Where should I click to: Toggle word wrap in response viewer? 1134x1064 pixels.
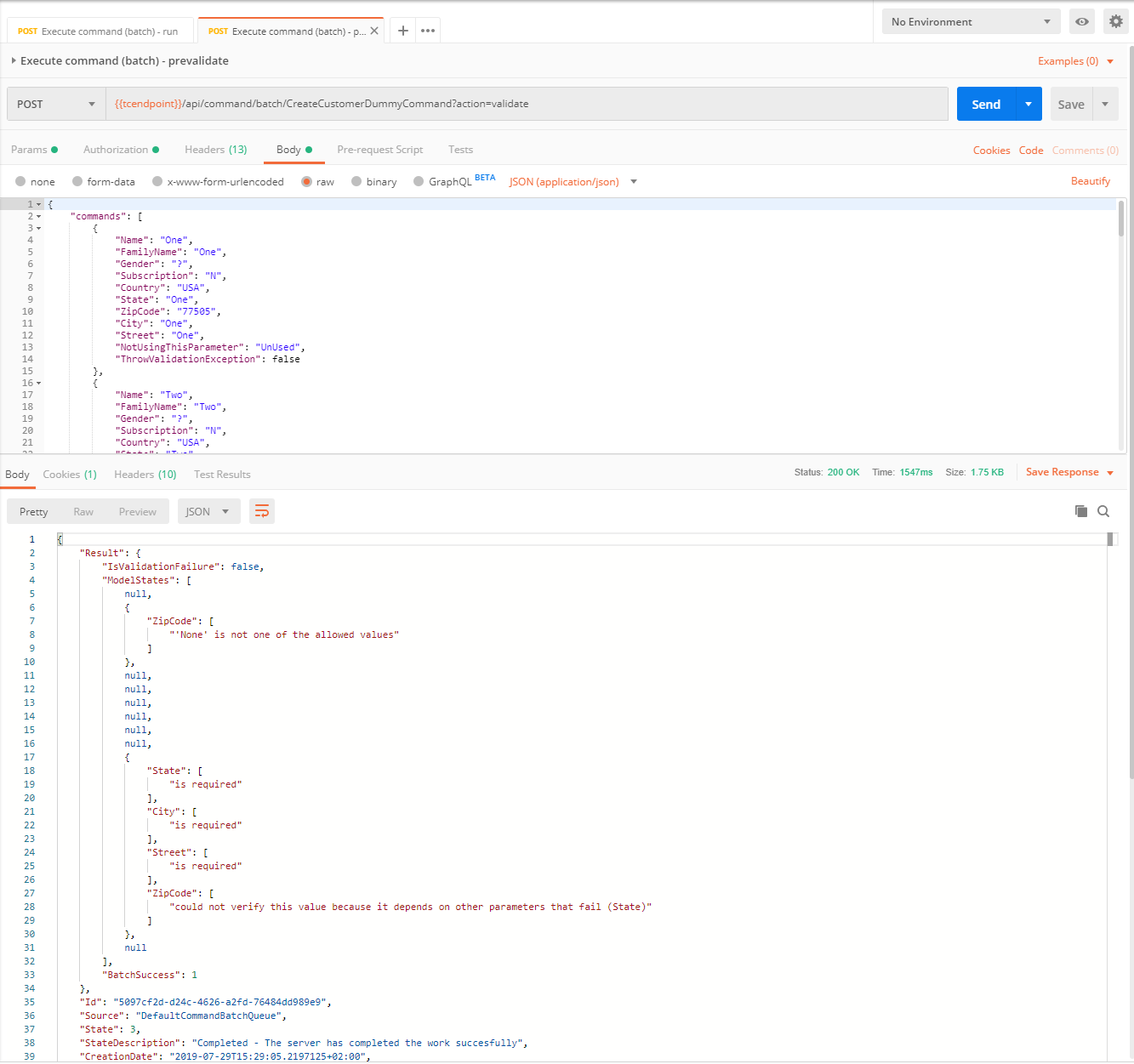262,511
